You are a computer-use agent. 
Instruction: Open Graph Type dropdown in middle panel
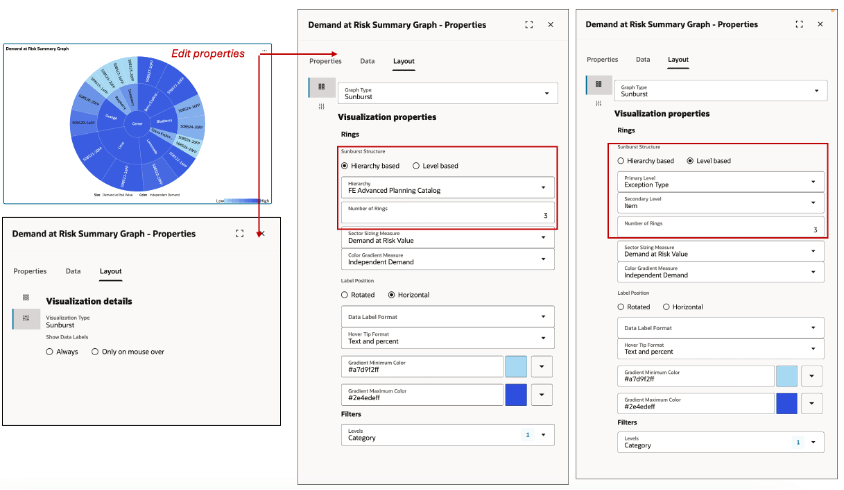(x=447, y=93)
